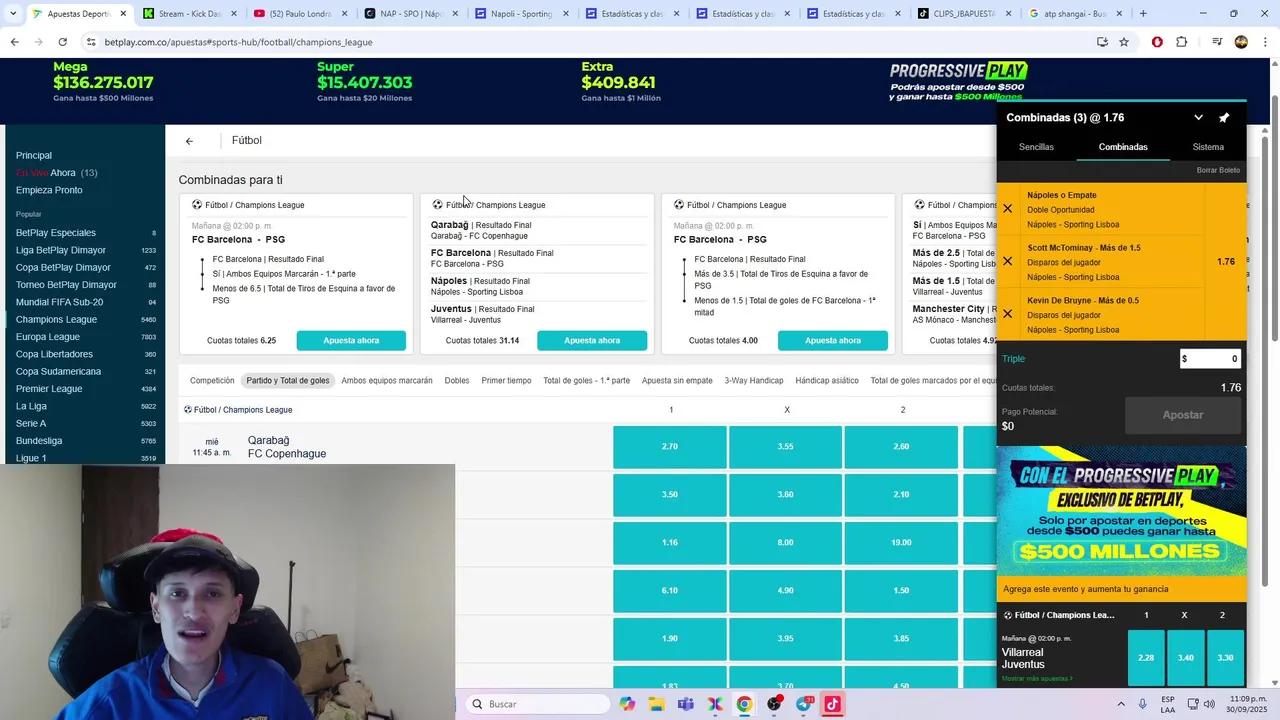The width and height of the screenshot is (1280, 720).
Task: Click Apuesta ahora for 31.14 combo
Action: click(592, 341)
